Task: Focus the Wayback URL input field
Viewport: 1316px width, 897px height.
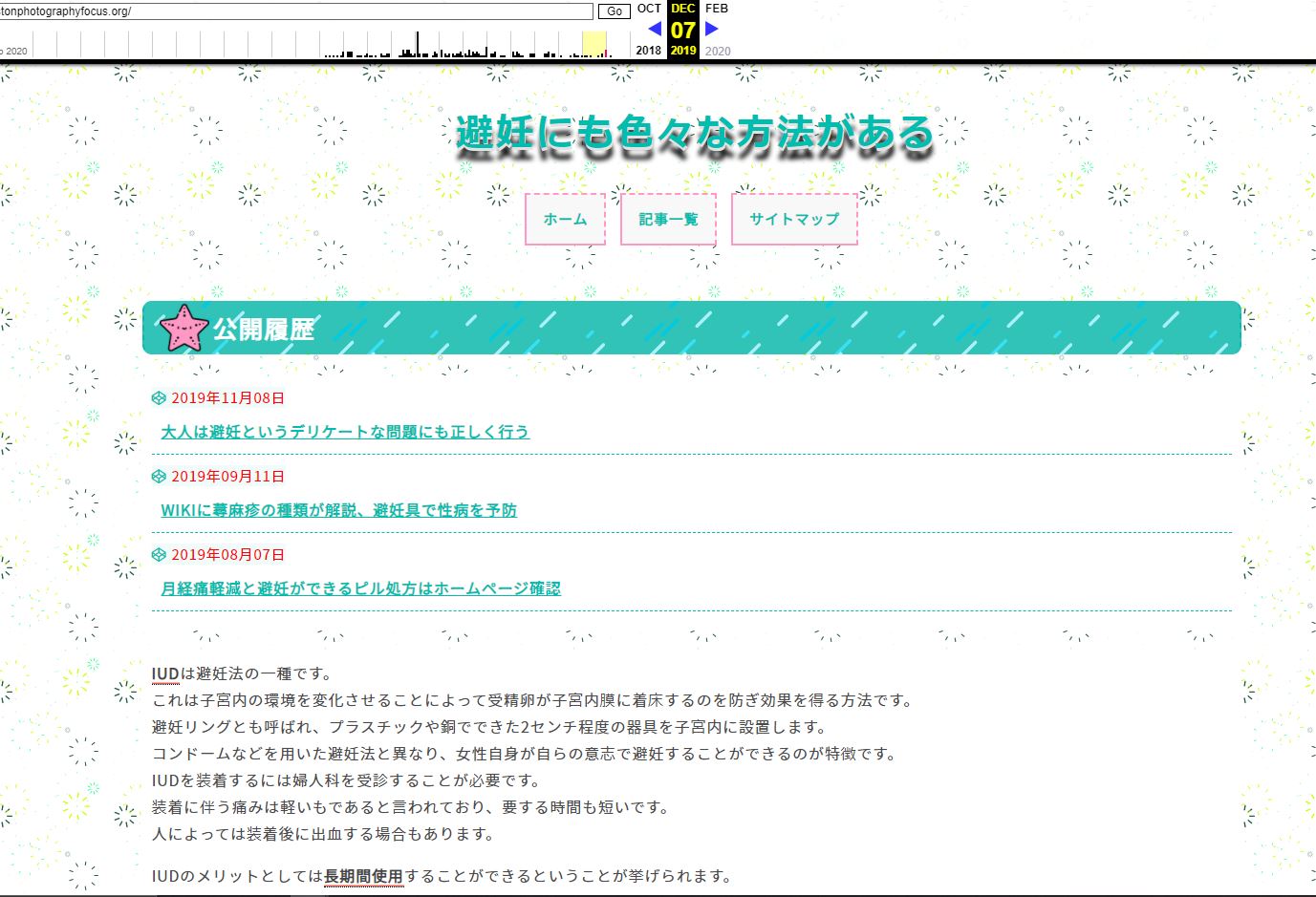Action: point(296,11)
